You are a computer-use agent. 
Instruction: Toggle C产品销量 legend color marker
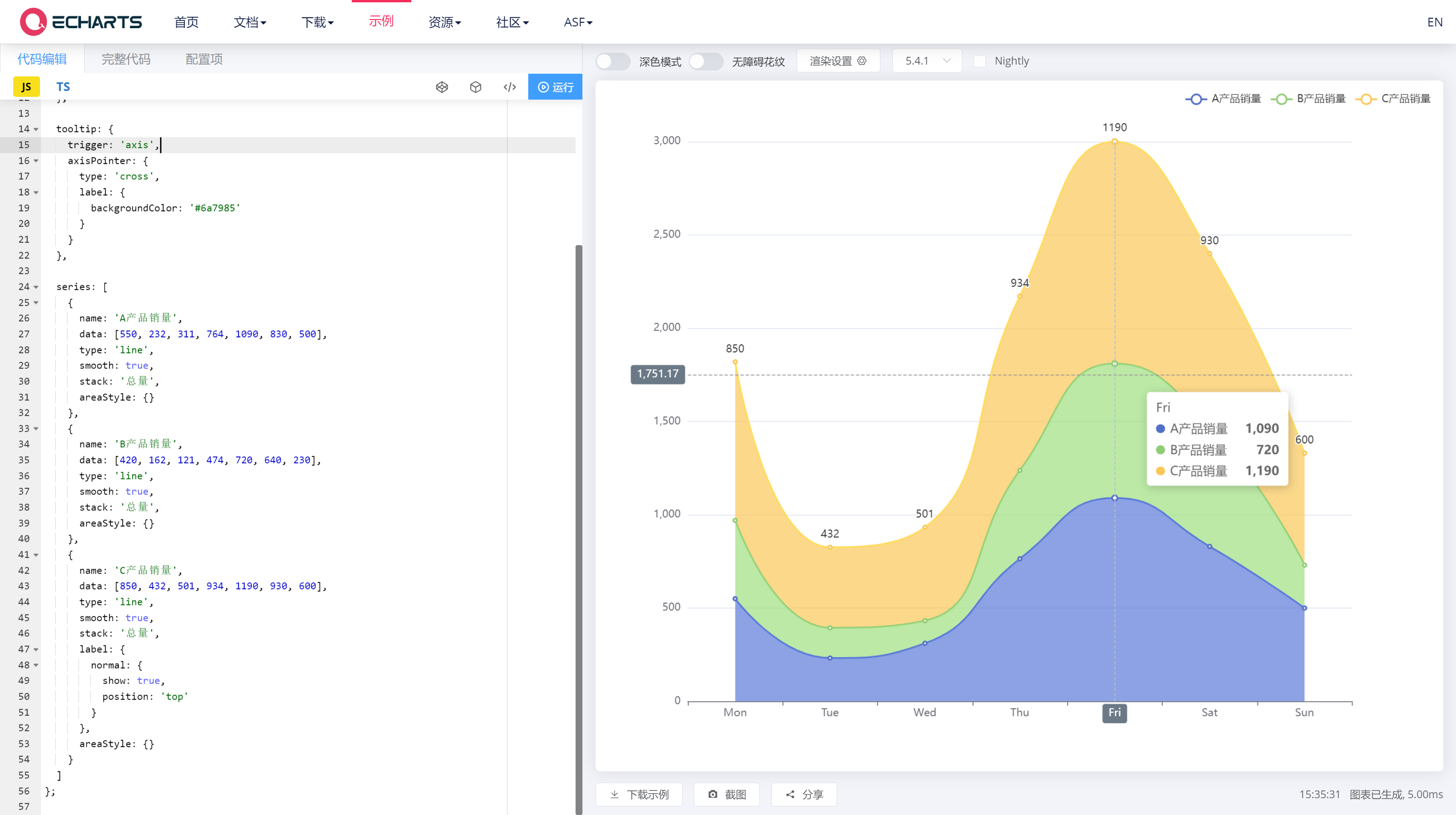coord(1365,99)
